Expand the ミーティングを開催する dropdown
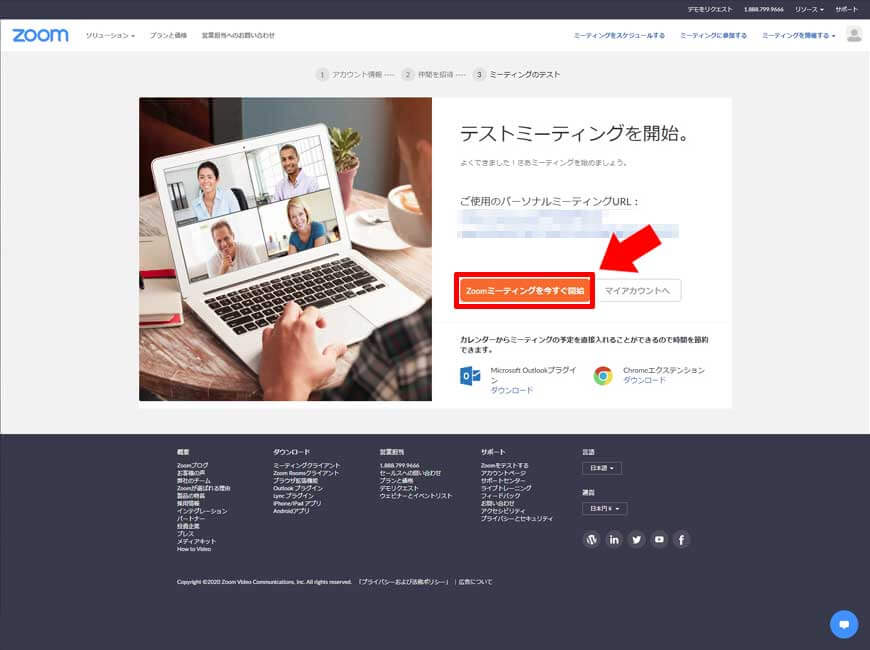 pos(798,36)
